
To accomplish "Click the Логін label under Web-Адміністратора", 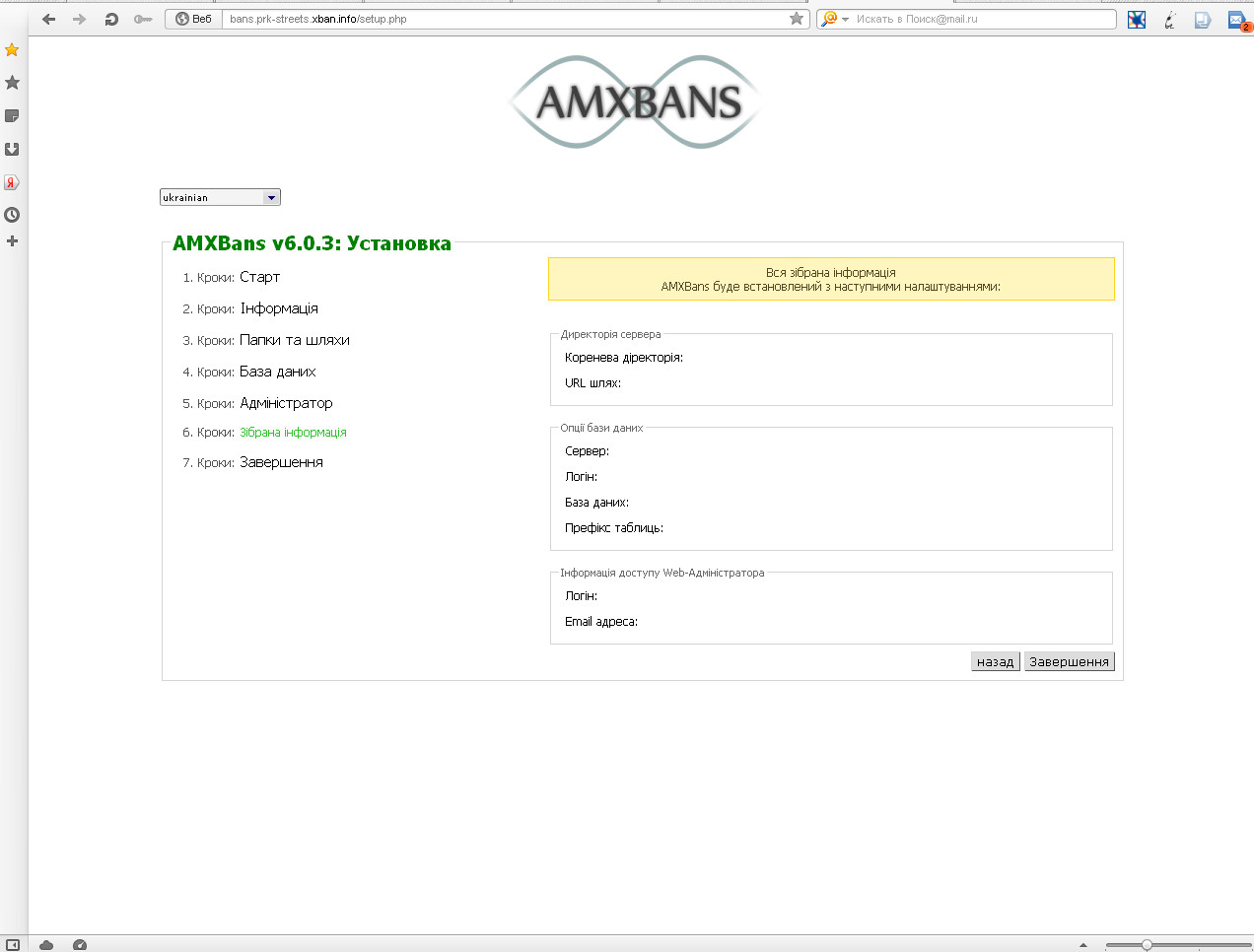I will [581, 596].
